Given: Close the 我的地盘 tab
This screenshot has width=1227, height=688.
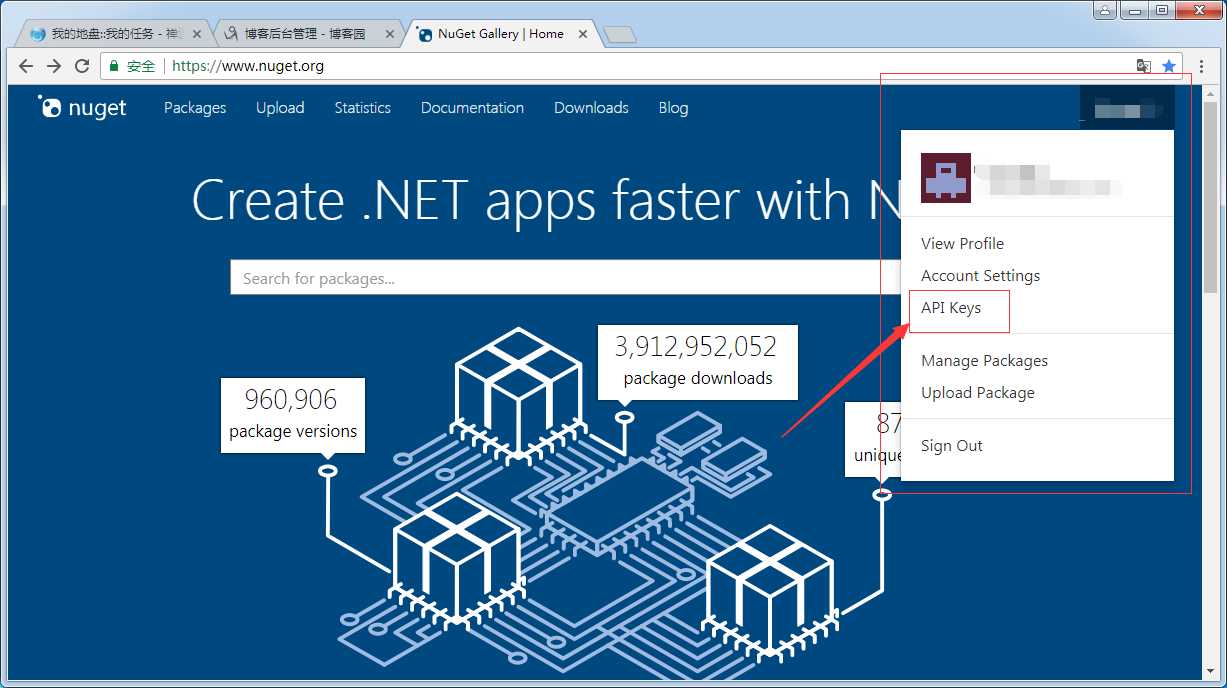Looking at the screenshot, I should pyautogui.click(x=197, y=34).
